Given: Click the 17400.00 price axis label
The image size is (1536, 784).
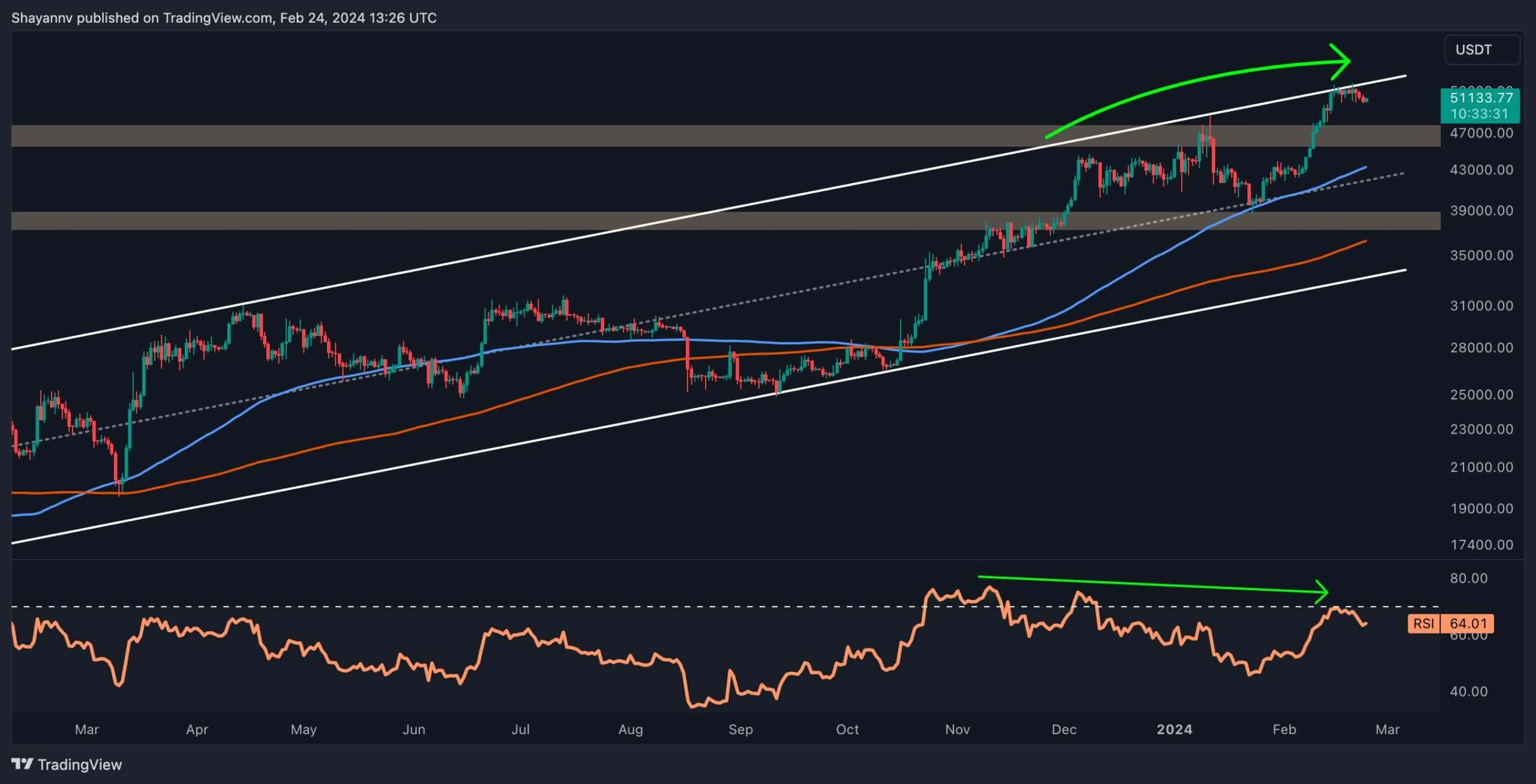Looking at the screenshot, I should [x=1481, y=545].
